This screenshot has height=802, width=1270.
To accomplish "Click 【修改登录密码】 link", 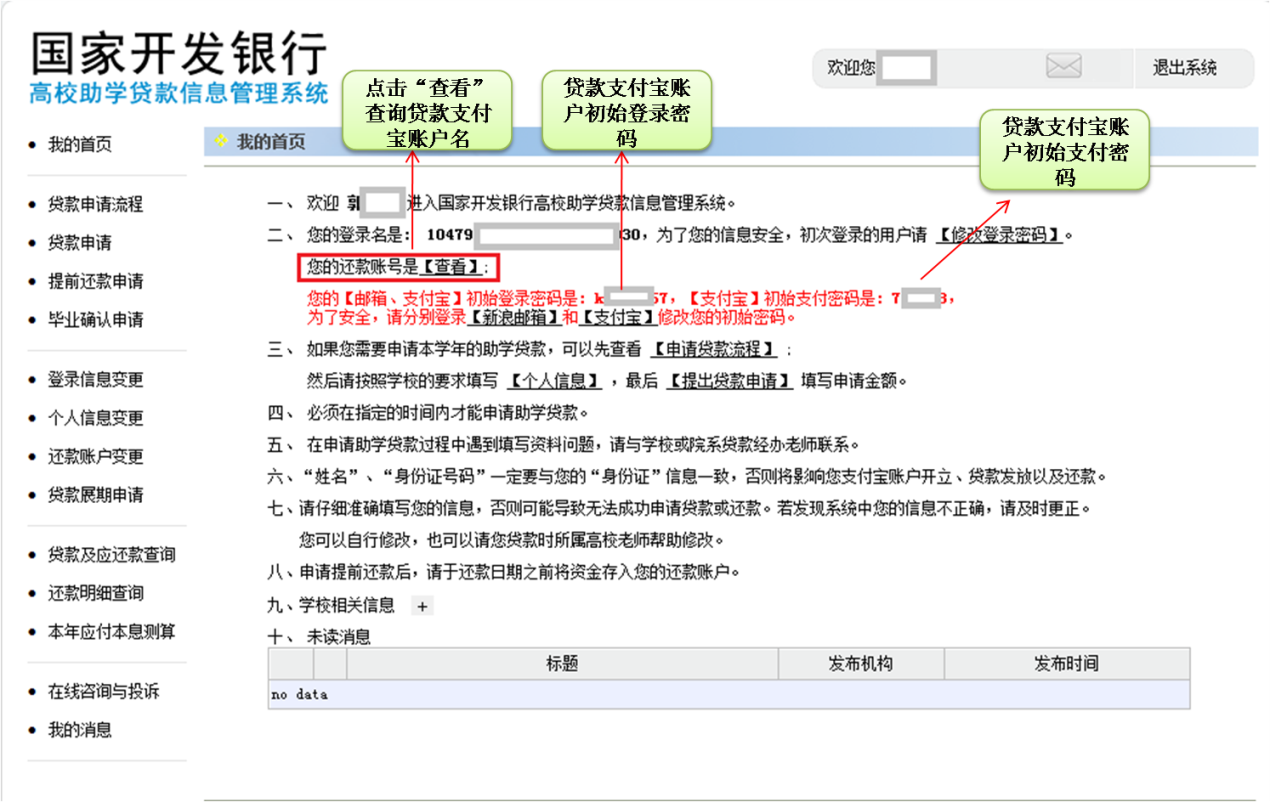I will 999,236.
